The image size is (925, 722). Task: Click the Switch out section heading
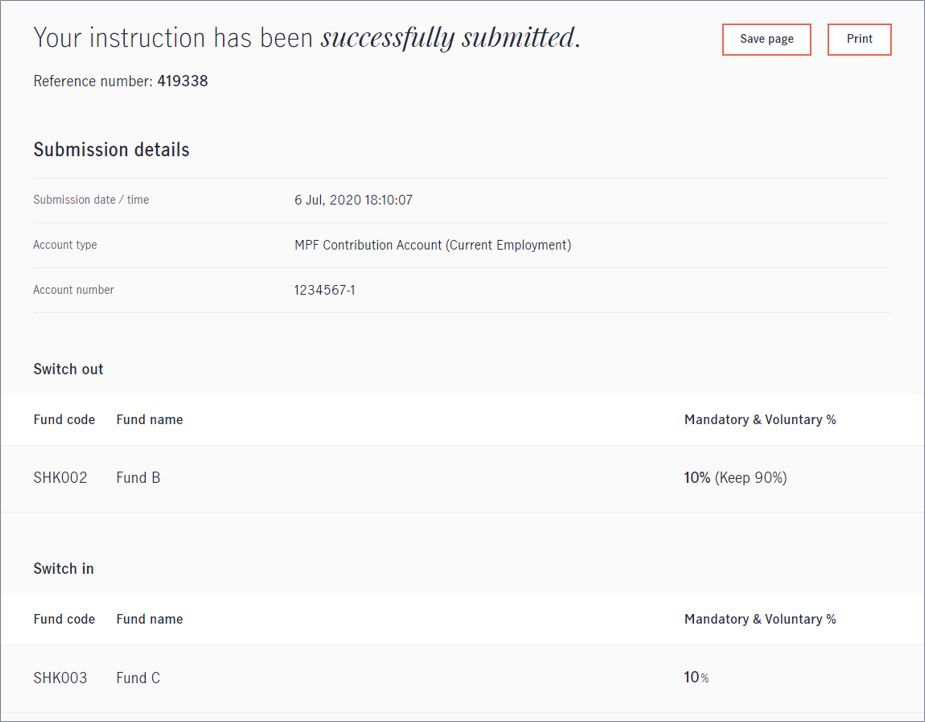pyautogui.click(x=68, y=369)
